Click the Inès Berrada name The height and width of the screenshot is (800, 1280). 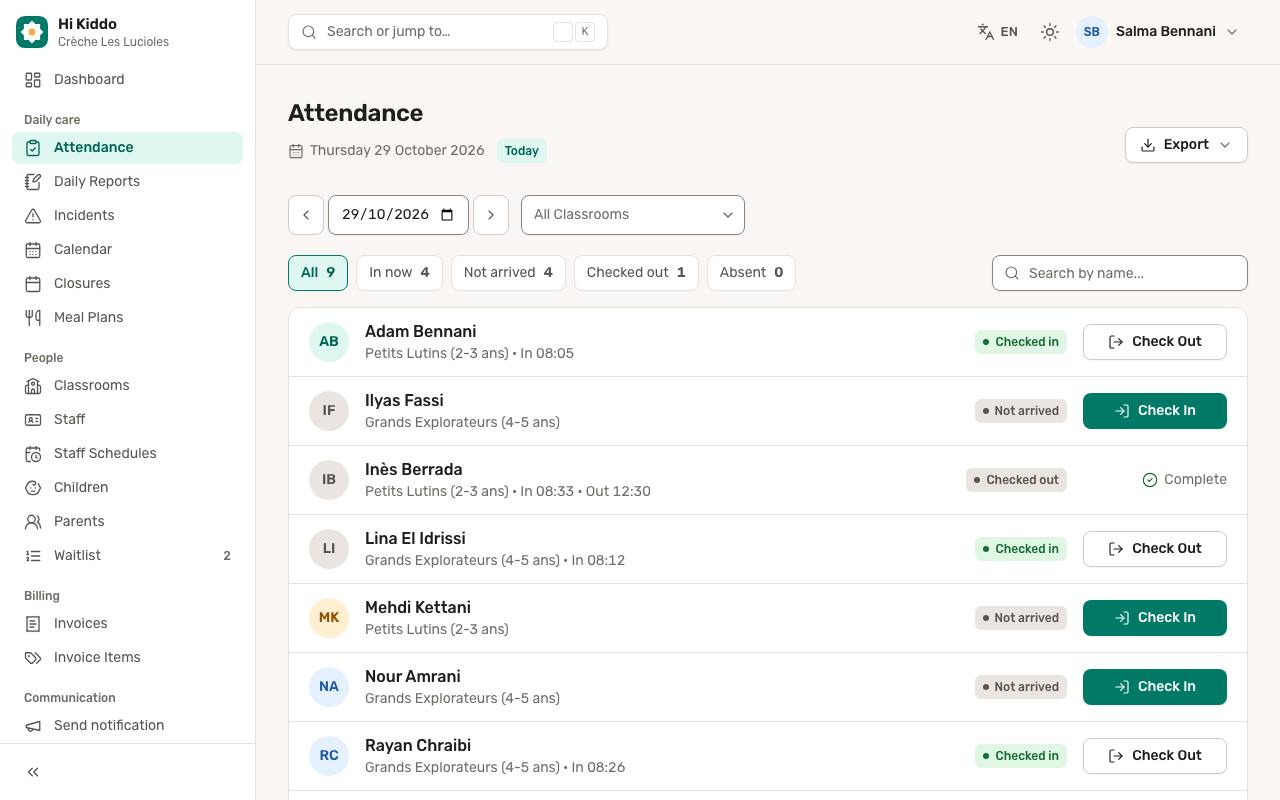click(x=413, y=469)
